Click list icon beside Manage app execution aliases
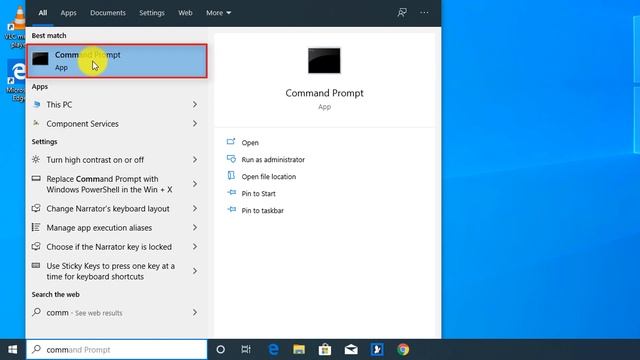 pyautogui.click(x=36, y=227)
